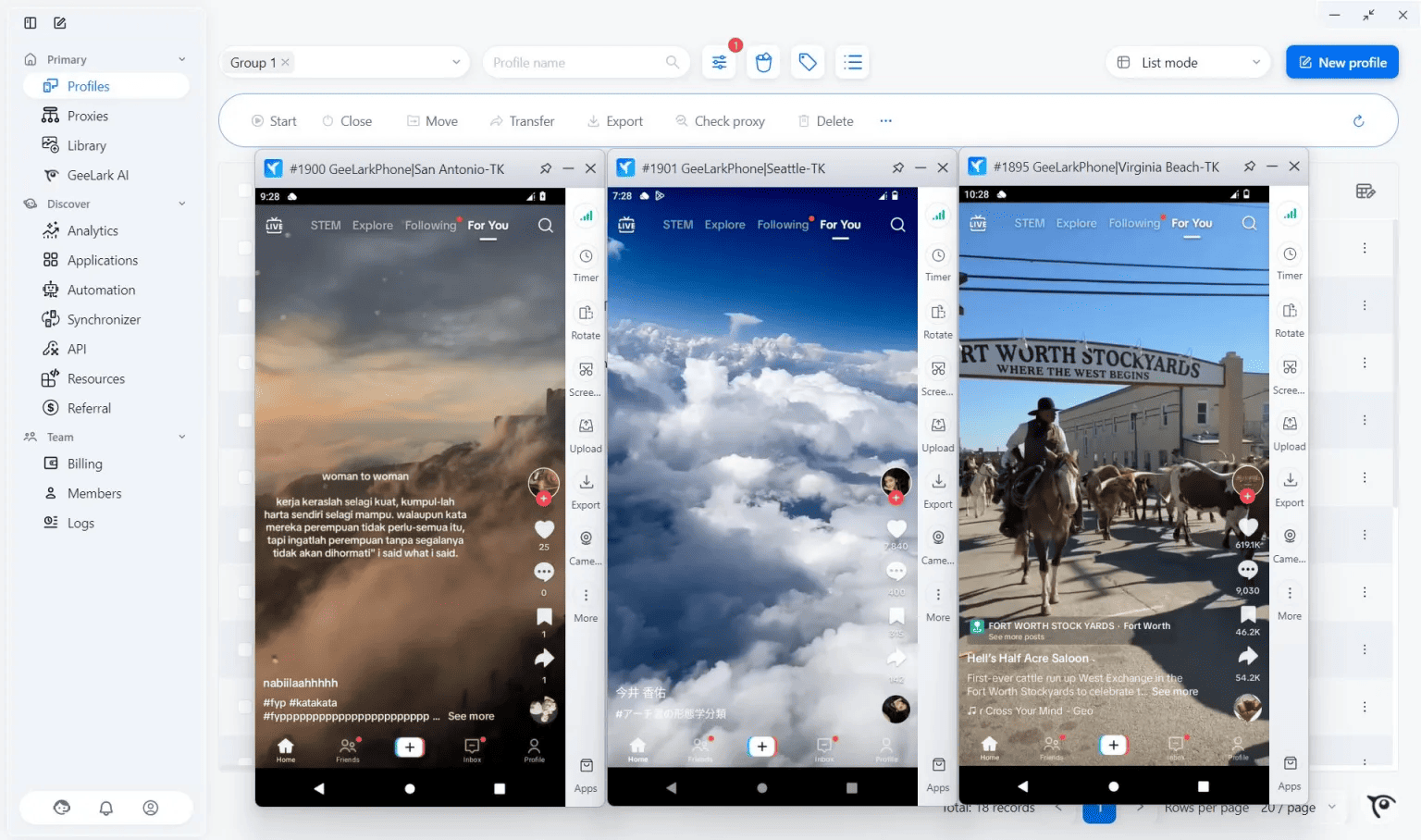Open Timer in the San Antonio phone window

click(x=586, y=264)
